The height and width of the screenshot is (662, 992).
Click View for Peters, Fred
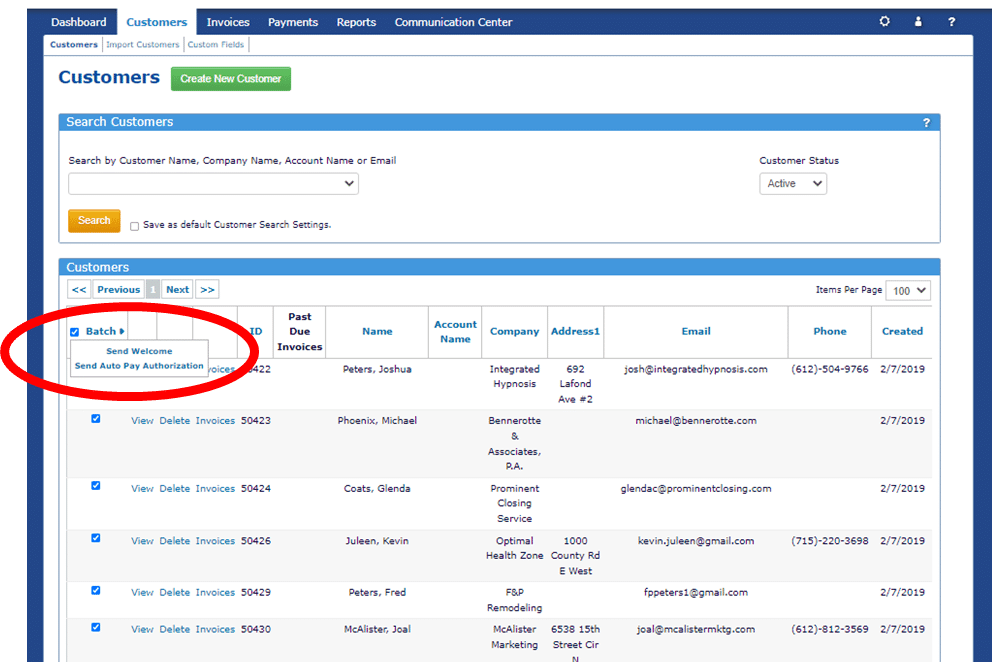[142, 592]
